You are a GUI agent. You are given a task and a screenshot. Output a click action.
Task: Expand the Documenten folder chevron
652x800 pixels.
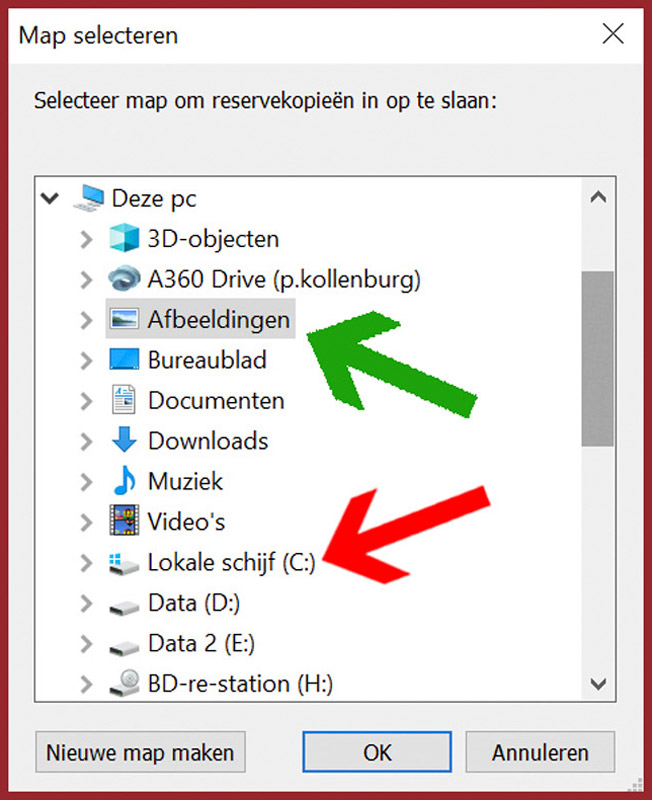tap(85, 401)
